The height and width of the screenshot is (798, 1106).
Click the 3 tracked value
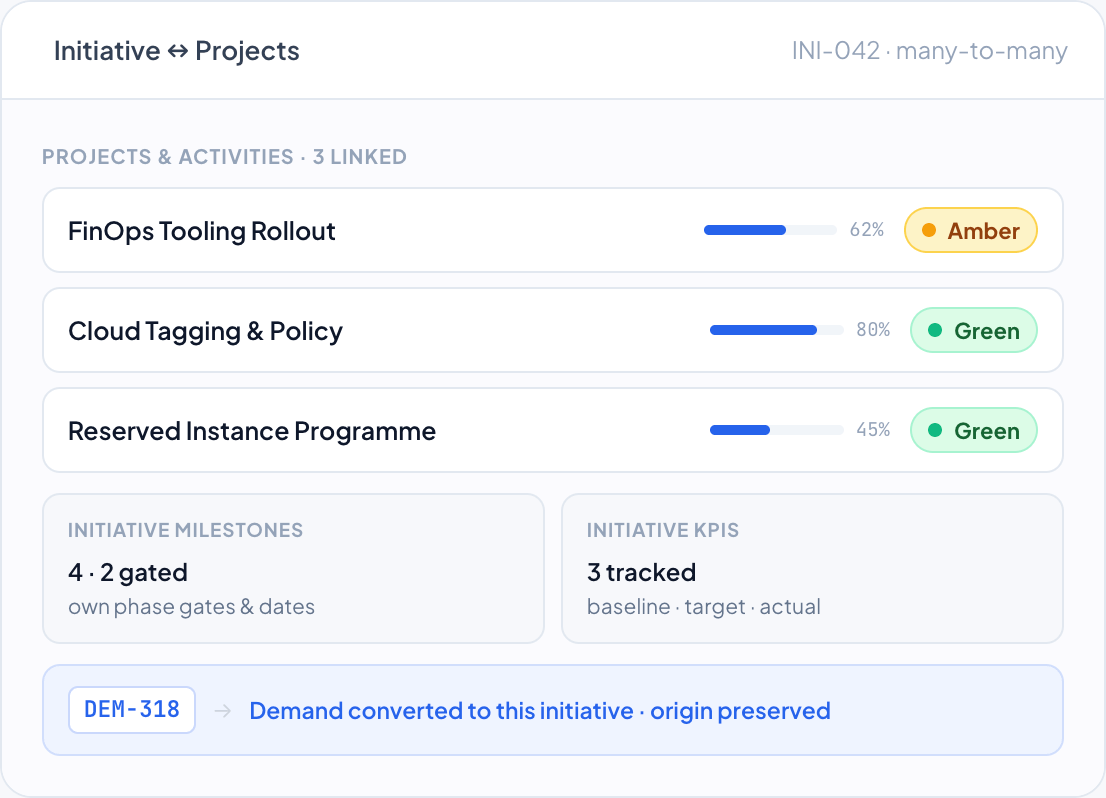[x=641, y=572]
